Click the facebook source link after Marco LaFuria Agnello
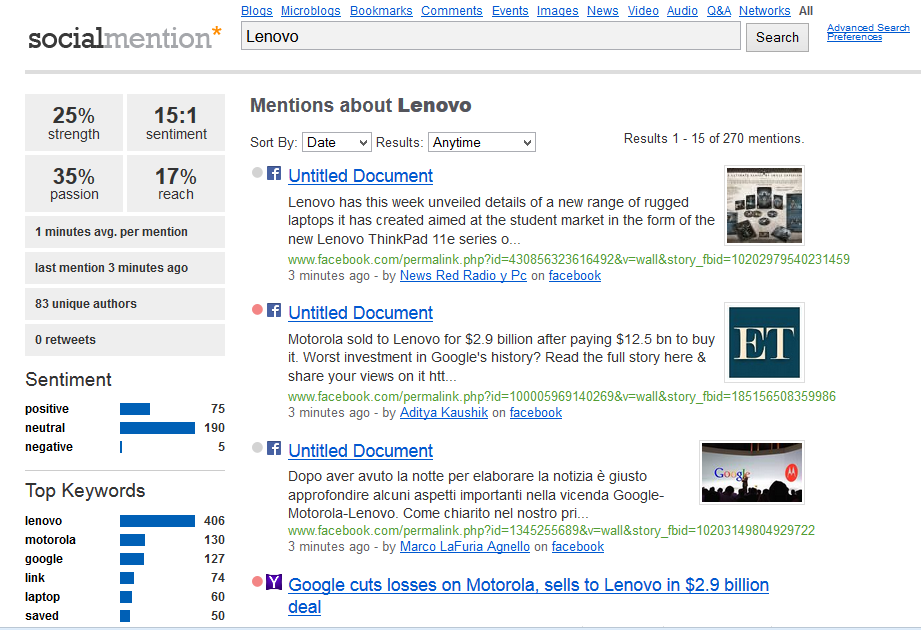The height and width of the screenshot is (630, 921). coord(577,547)
